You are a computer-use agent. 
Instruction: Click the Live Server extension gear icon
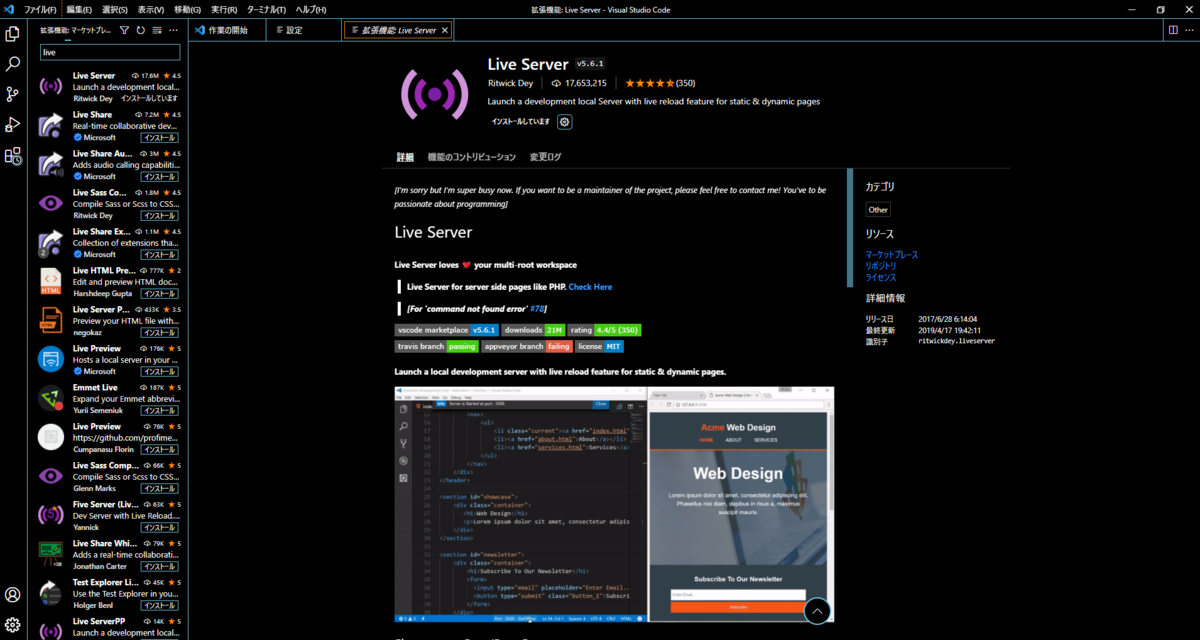[565, 122]
